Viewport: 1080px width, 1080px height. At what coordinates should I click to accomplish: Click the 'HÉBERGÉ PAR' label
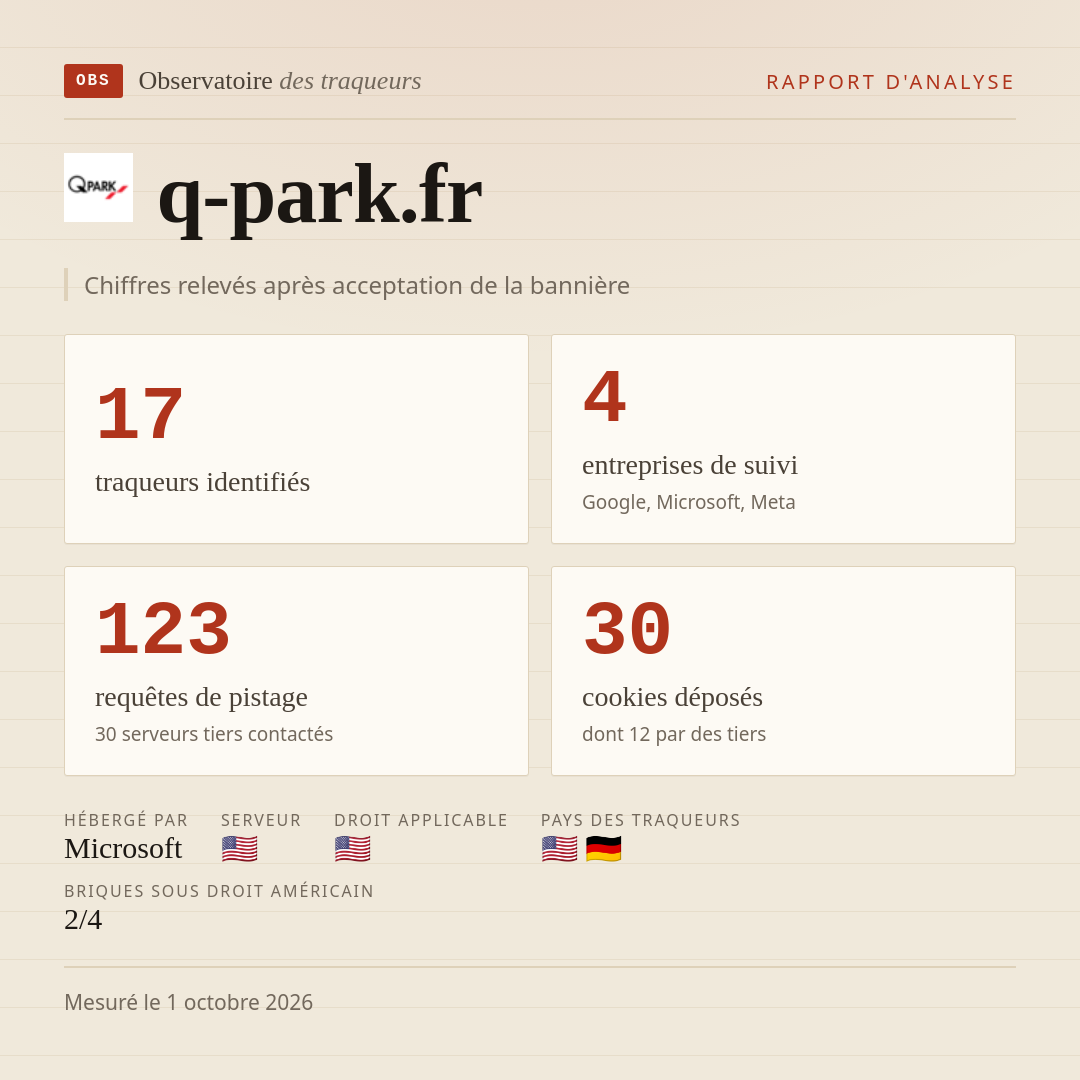click(x=126, y=820)
